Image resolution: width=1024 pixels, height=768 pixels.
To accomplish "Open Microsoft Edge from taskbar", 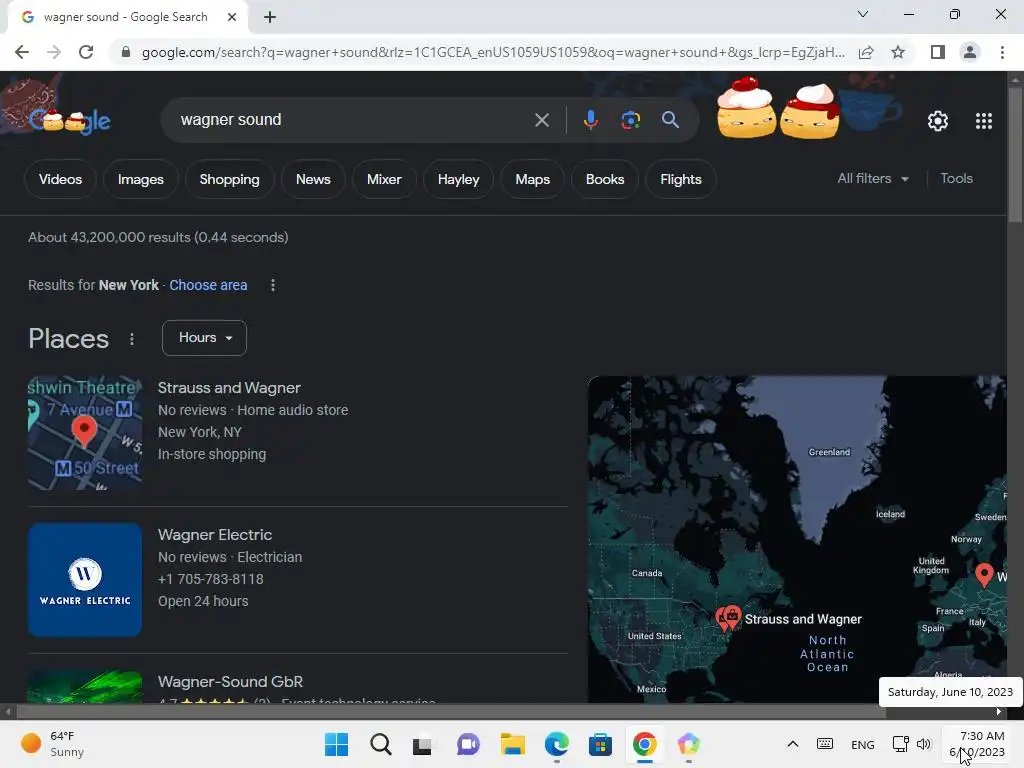I will tap(556, 744).
